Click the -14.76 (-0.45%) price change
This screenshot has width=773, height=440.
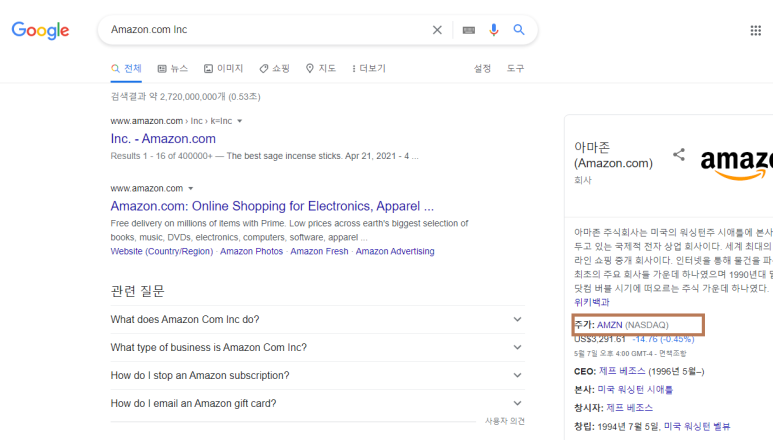pos(663,339)
